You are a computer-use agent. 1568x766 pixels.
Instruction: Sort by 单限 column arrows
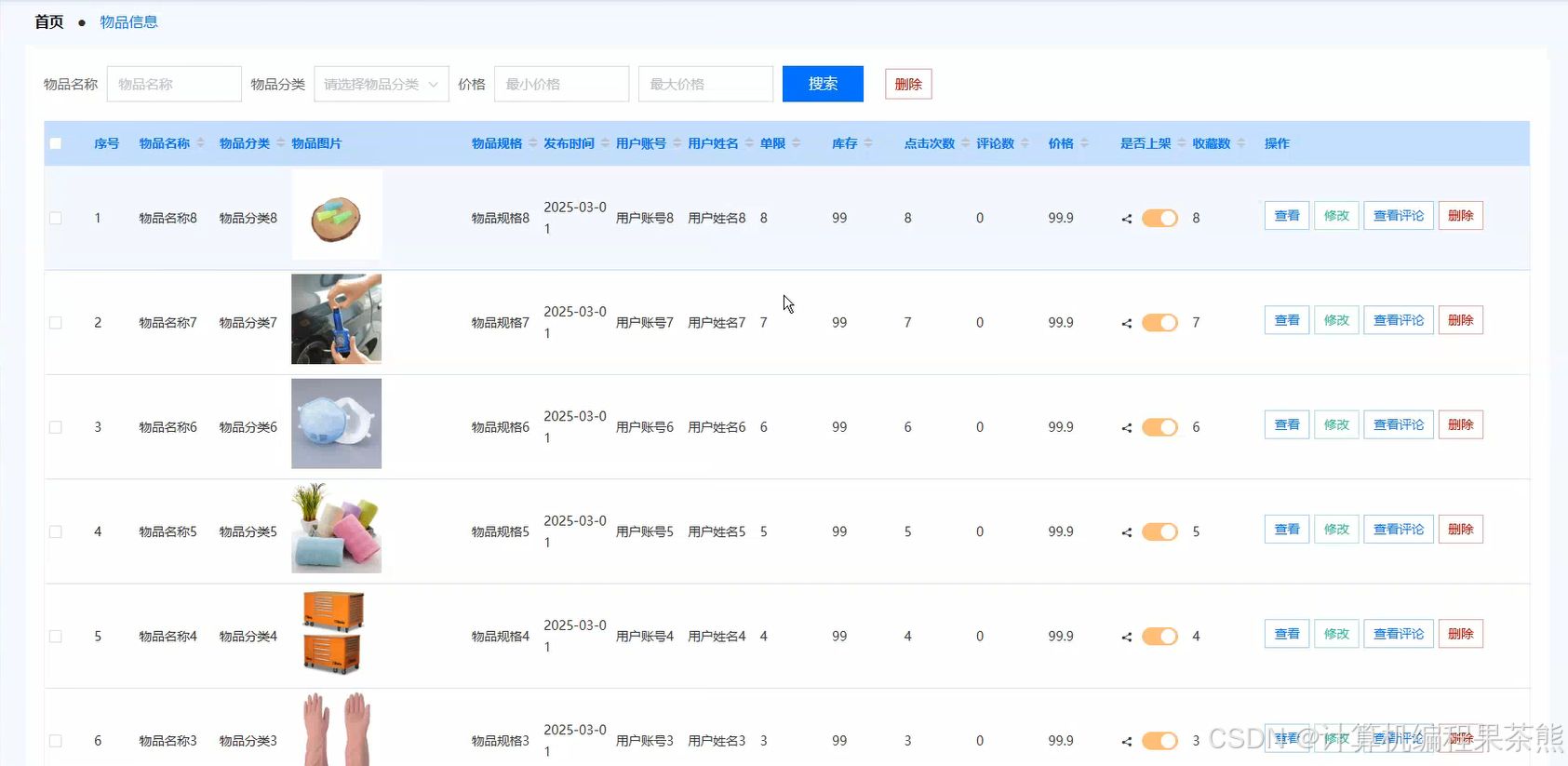pos(796,143)
